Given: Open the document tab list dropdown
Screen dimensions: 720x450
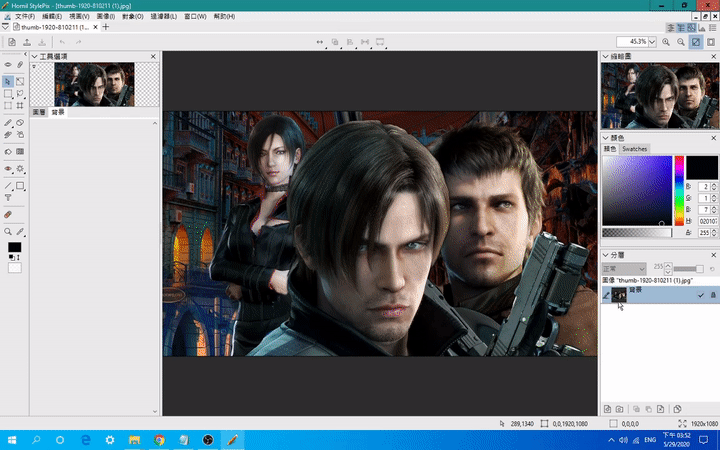Looking at the screenshot, I should pyautogui.click(x=5, y=27).
